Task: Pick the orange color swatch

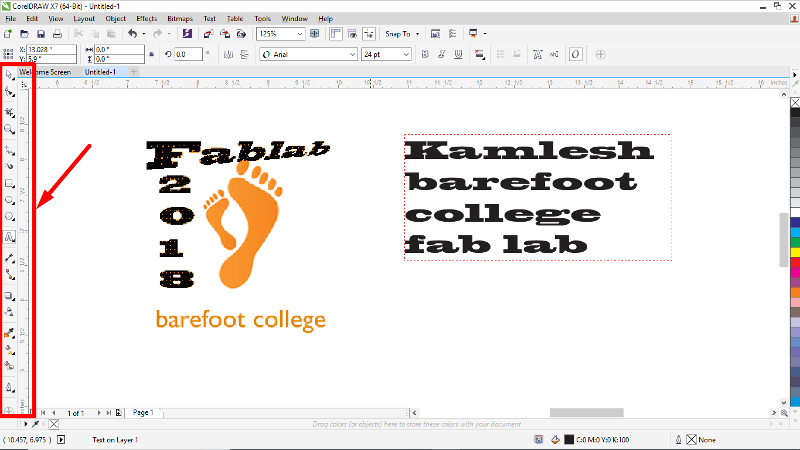Action: (795, 292)
